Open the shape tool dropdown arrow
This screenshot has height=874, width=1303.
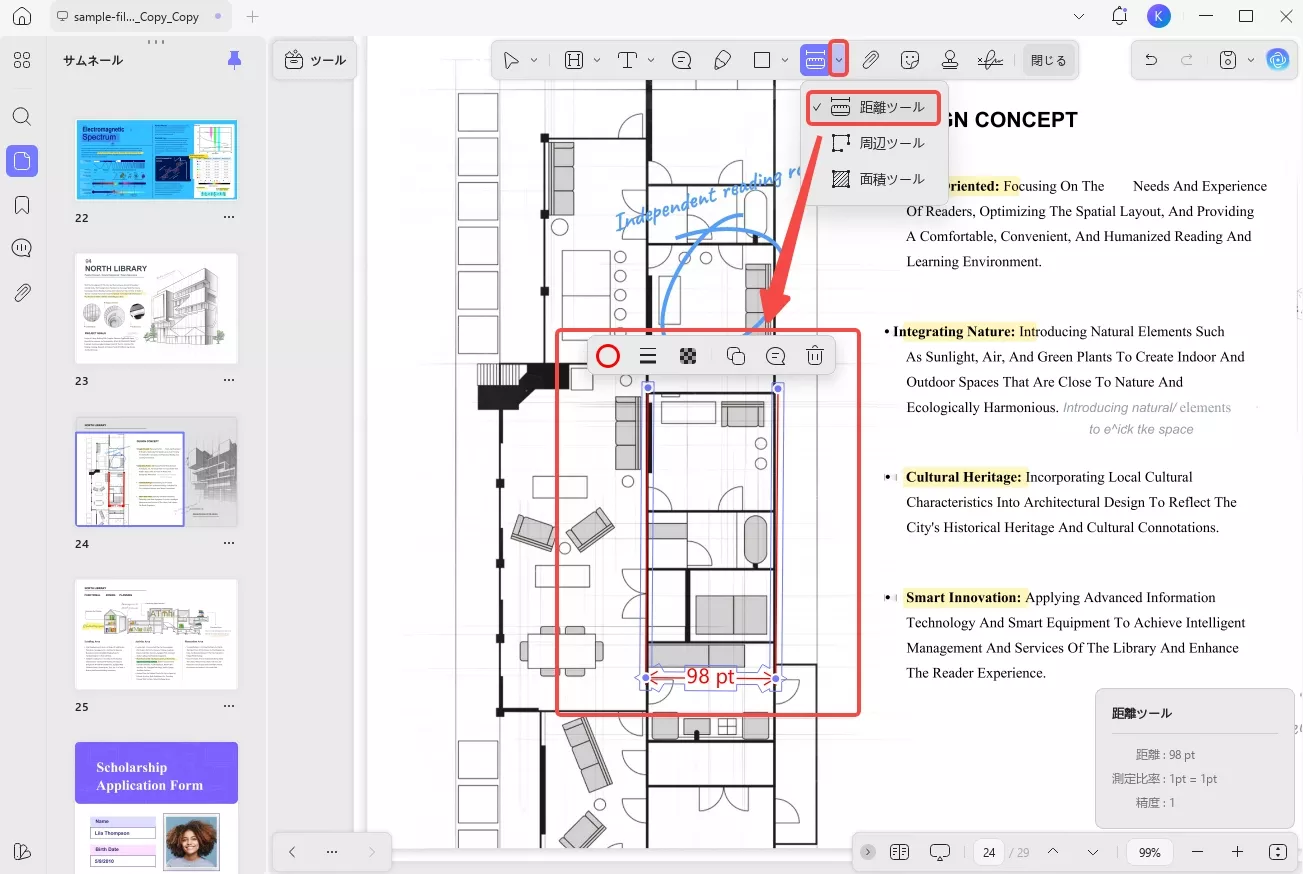click(785, 60)
